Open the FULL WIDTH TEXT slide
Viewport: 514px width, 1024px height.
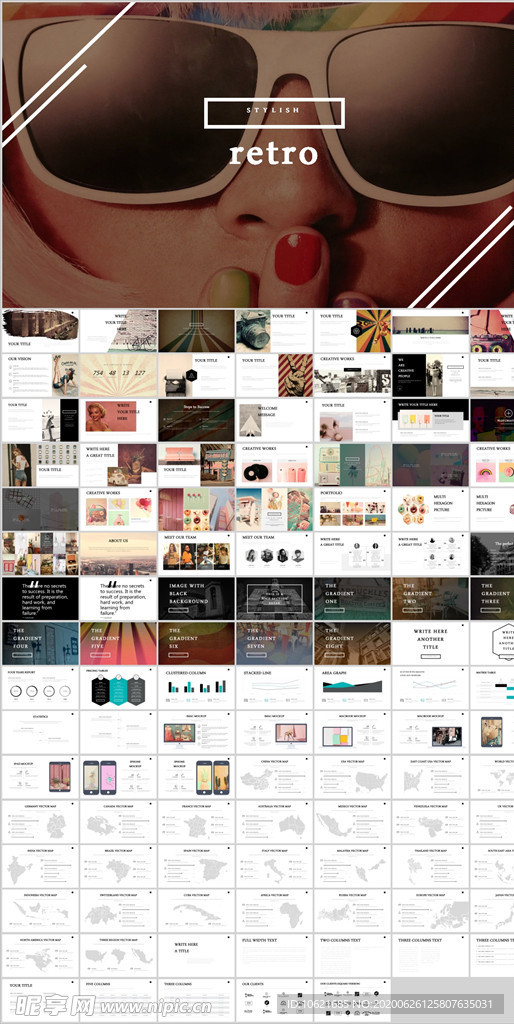274,955
